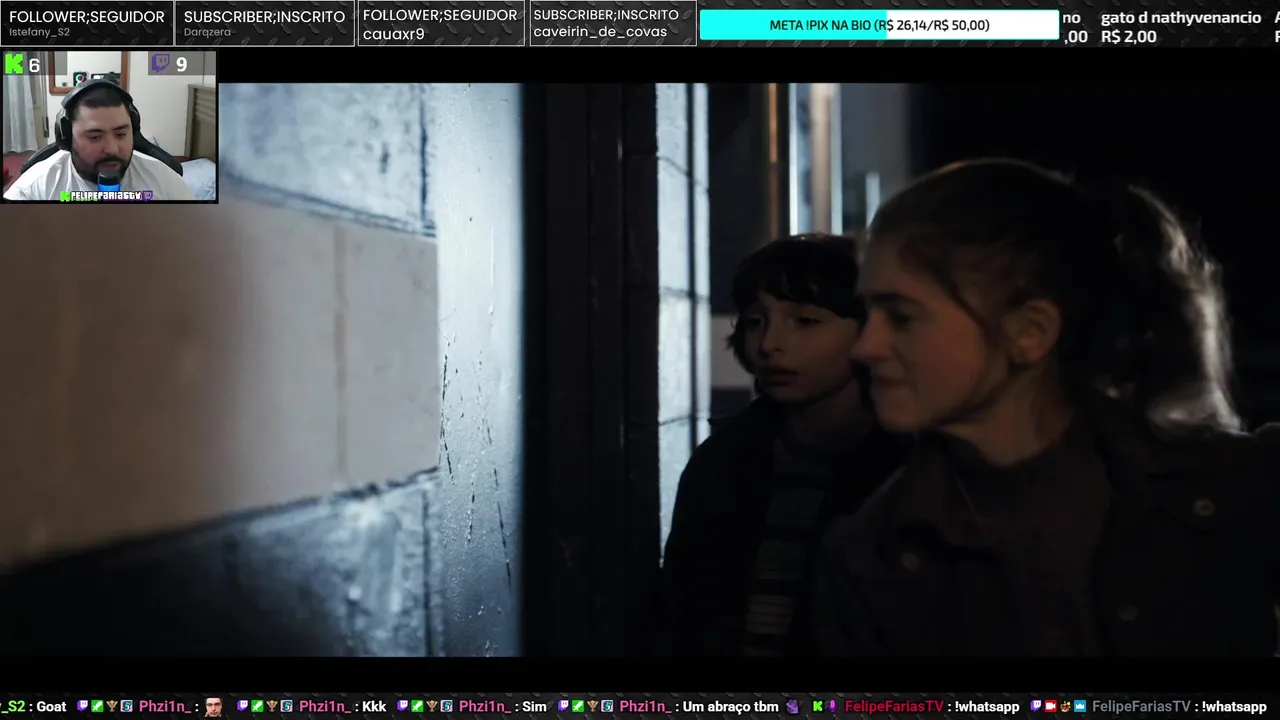The height and width of the screenshot is (720, 1280).
Task: Click subscriber alert box 'caveirin_de_covas'
Action: [x=612, y=23]
